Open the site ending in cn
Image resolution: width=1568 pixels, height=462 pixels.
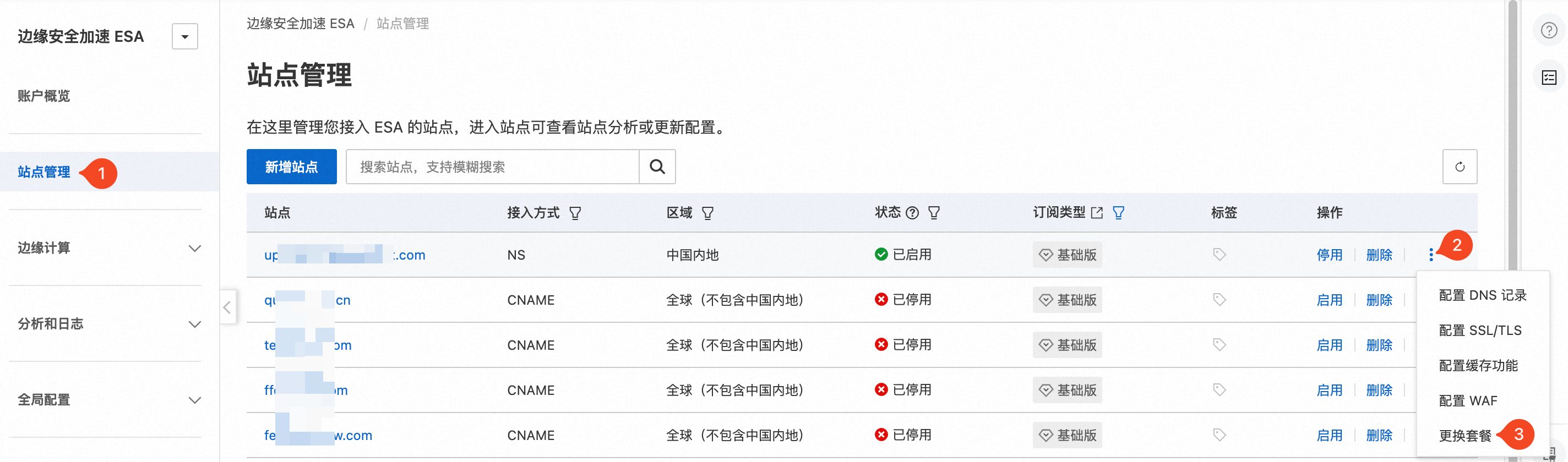click(x=307, y=300)
